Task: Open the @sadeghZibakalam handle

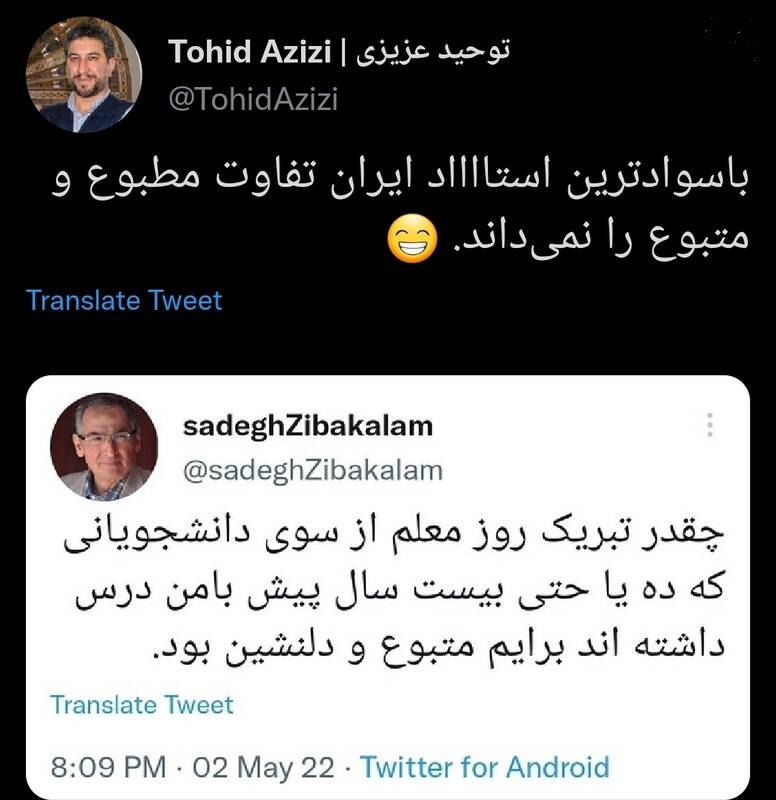Action: pos(312,470)
